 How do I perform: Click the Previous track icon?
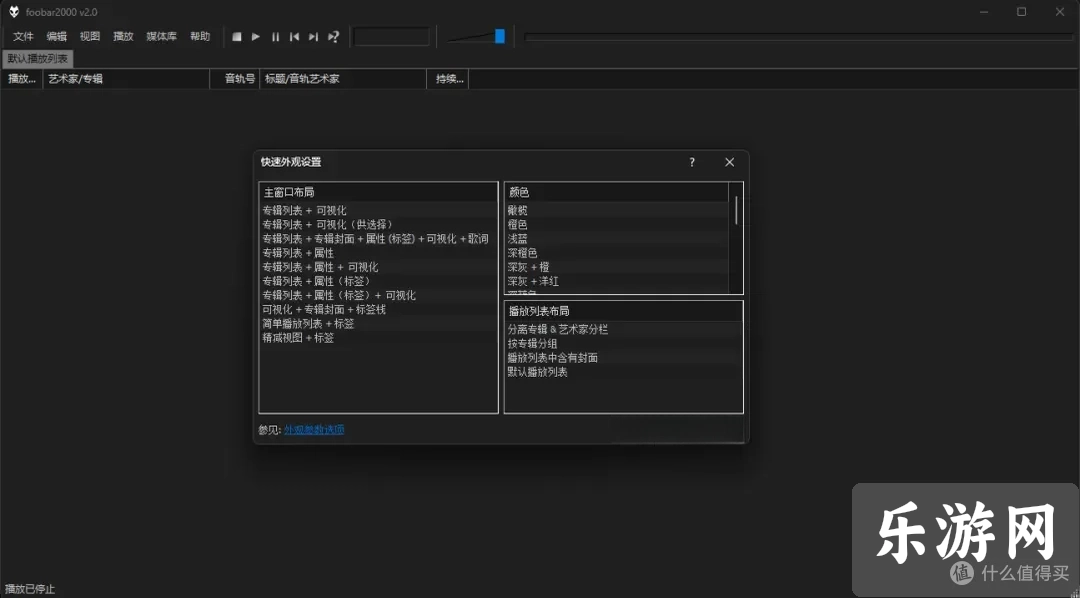tap(294, 37)
